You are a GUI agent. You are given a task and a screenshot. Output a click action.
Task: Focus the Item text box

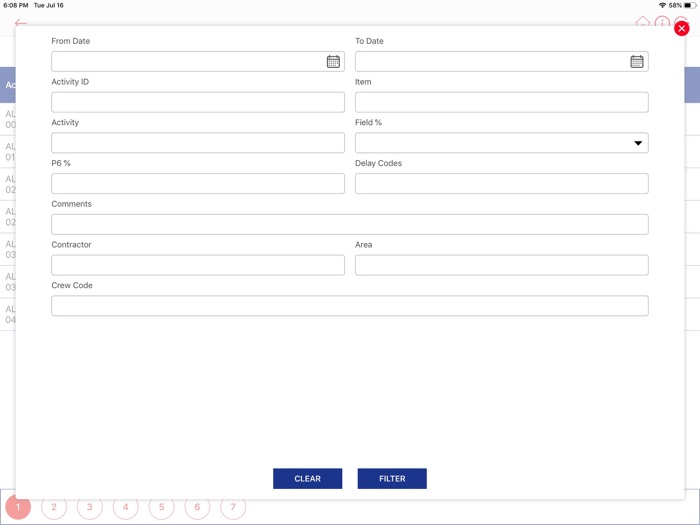501,102
